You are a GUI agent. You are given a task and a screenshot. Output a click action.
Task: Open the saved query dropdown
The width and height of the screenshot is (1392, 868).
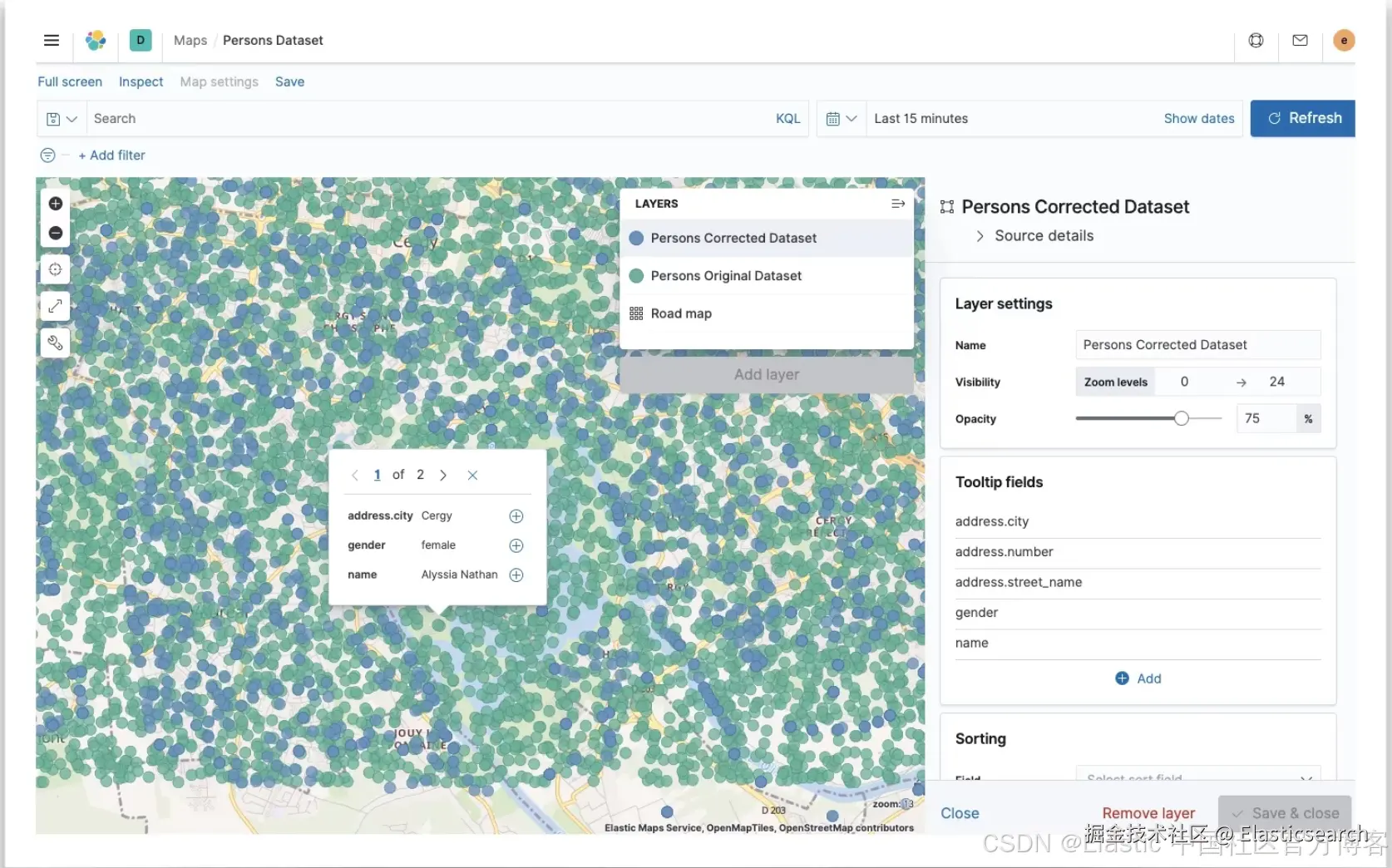[62, 119]
